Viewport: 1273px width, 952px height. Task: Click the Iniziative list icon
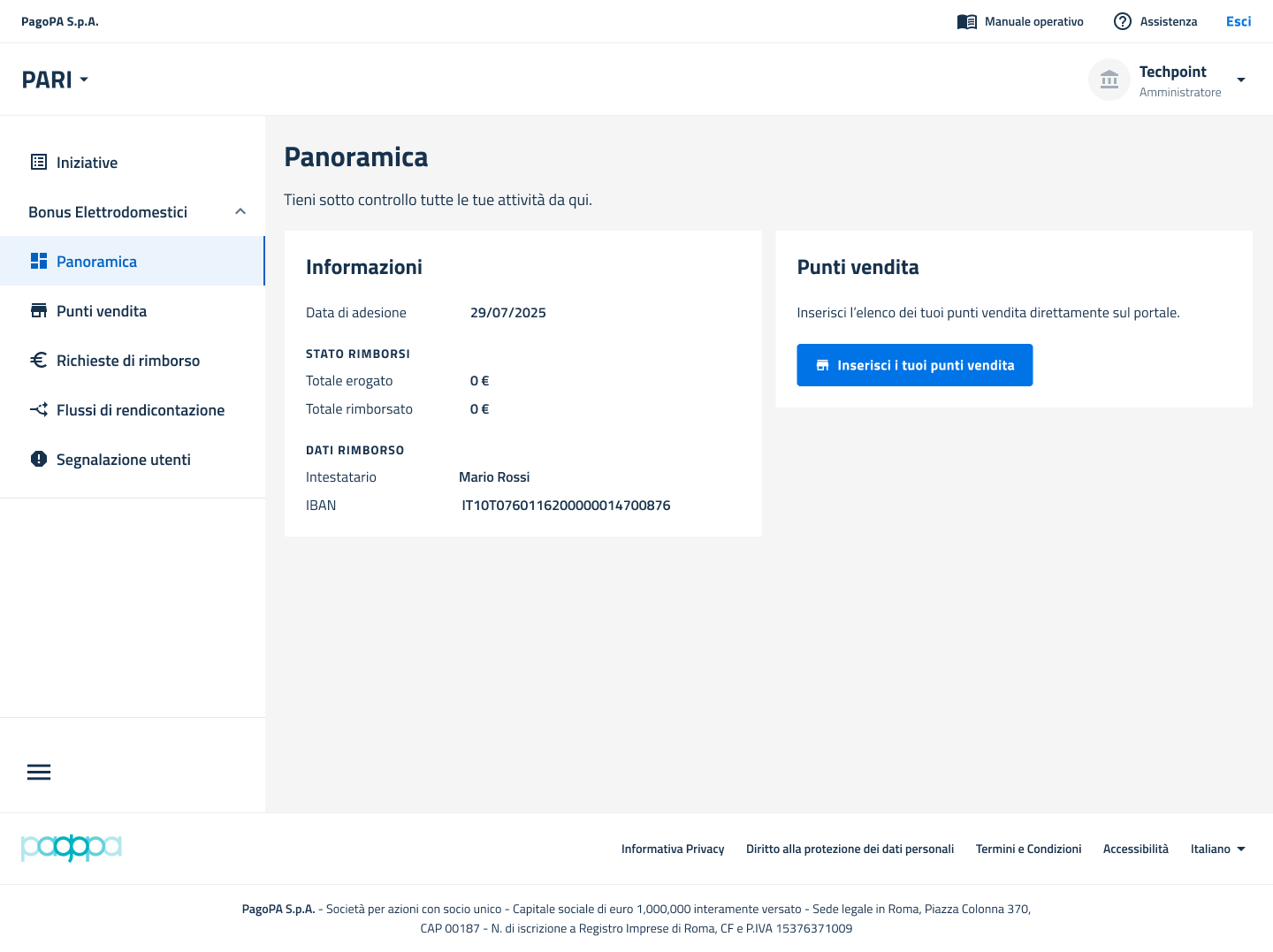(39, 162)
